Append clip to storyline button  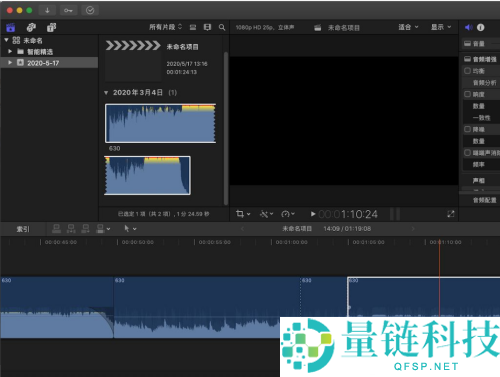[x=86, y=229]
